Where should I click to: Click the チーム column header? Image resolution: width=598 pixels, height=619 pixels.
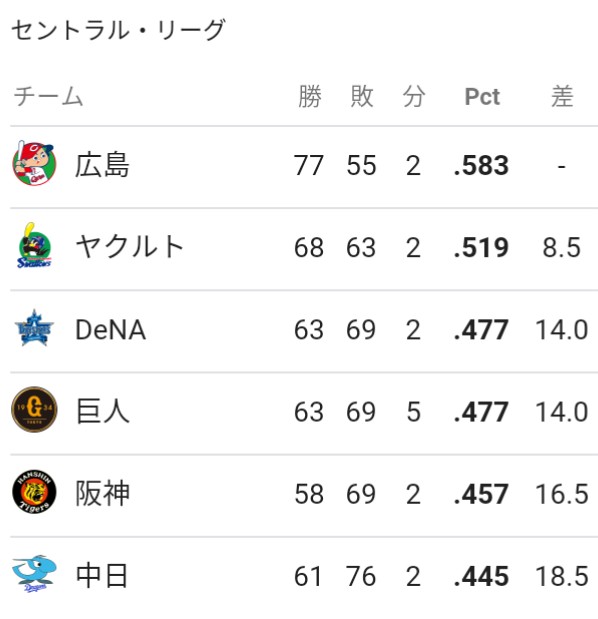point(48,96)
